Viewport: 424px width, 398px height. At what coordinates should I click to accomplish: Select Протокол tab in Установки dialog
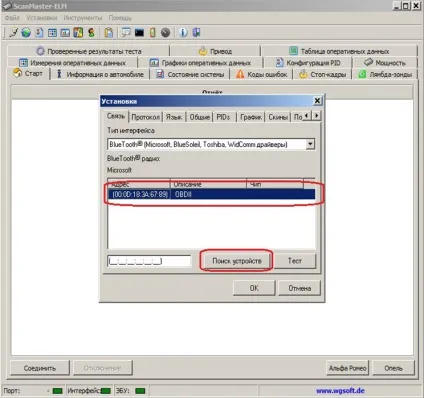[145, 117]
